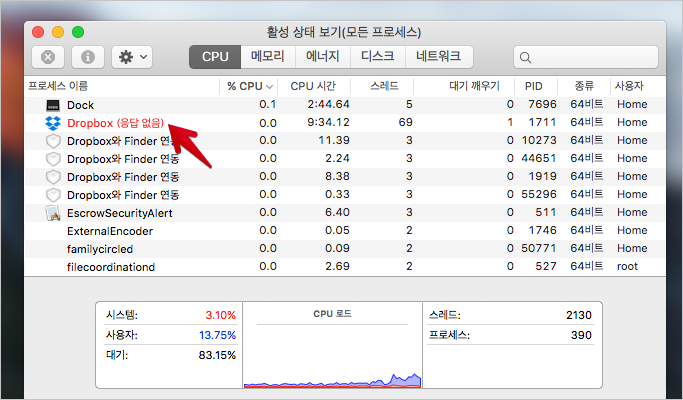
Task: Click CPU time 2:44.64 cell
Action: (x=328, y=104)
